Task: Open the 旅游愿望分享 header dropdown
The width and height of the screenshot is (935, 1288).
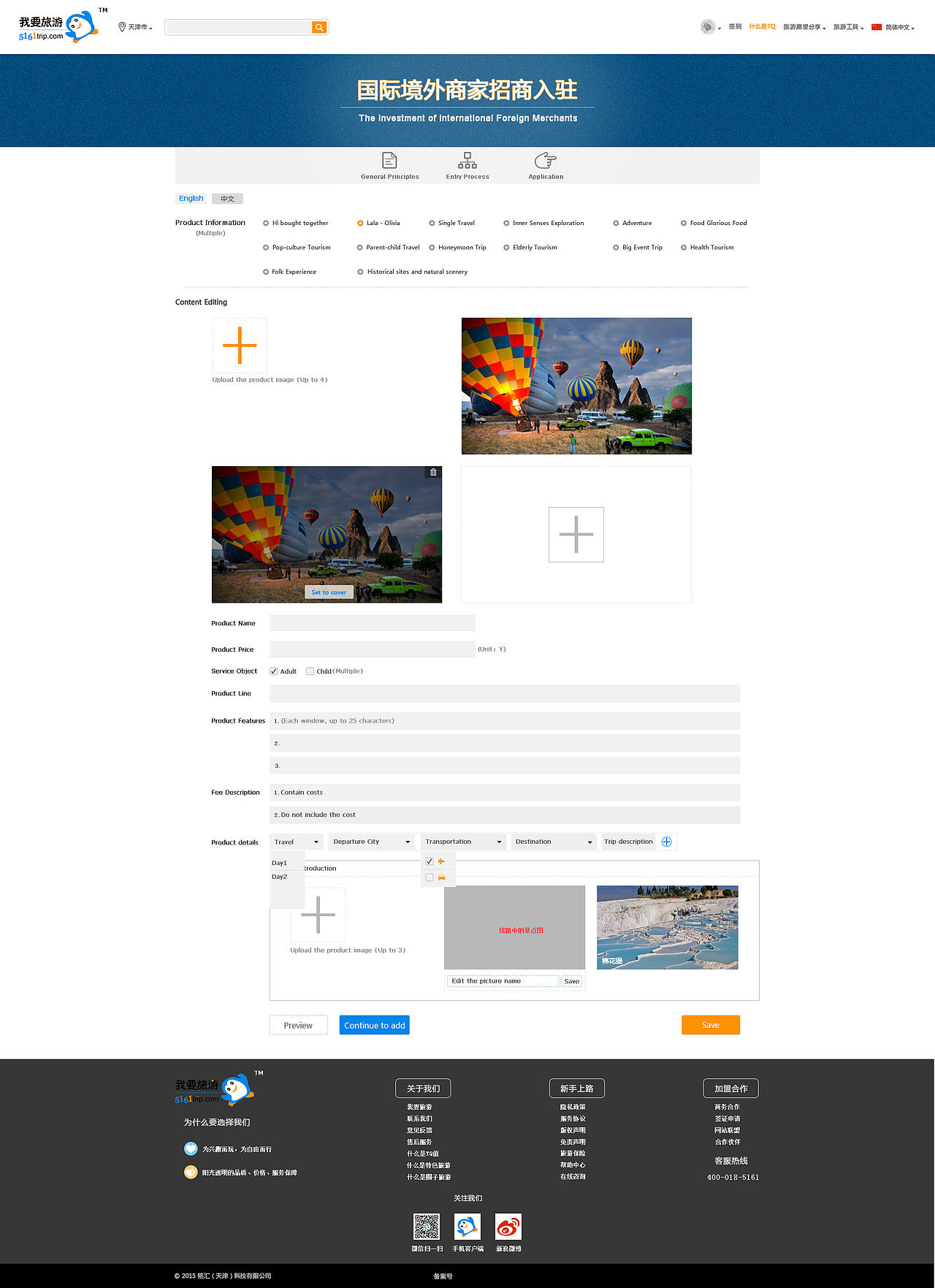Action: tap(804, 27)
